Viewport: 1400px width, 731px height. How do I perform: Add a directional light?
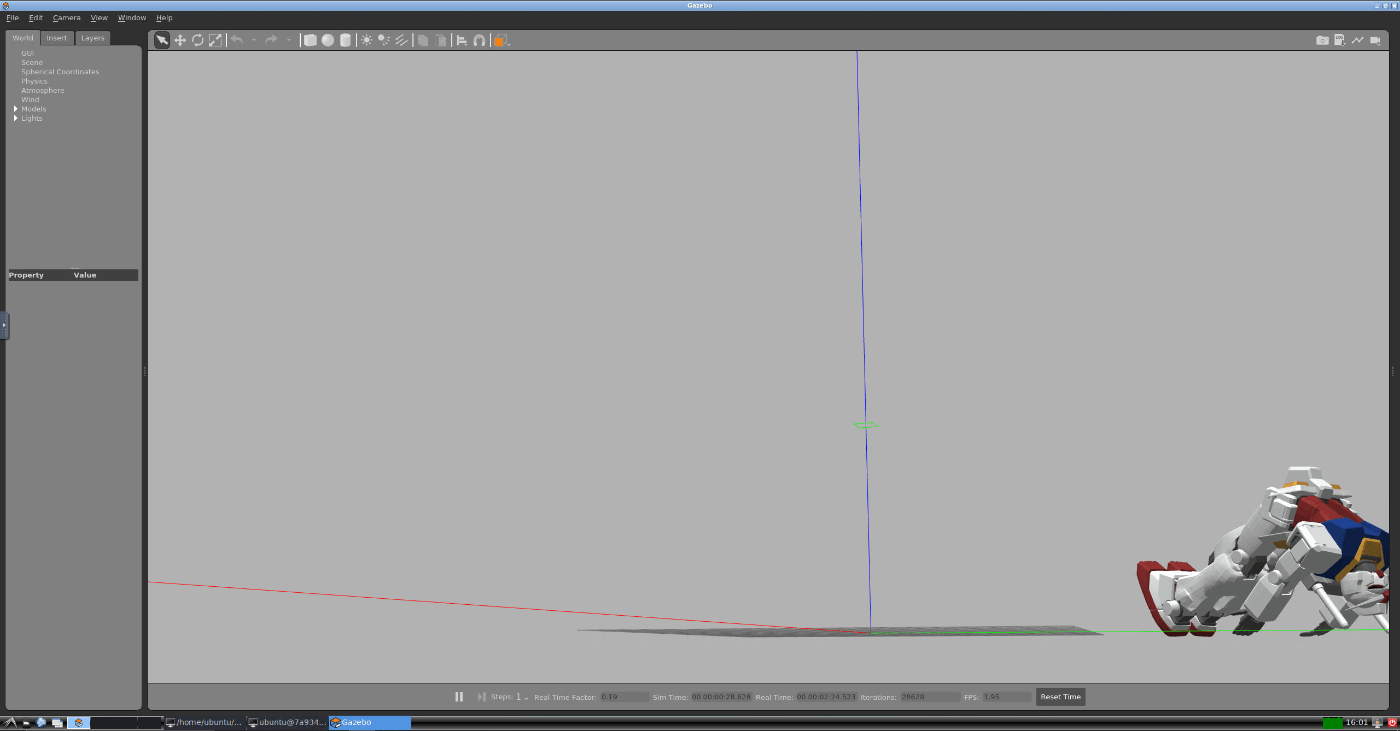tap(401, 40)
